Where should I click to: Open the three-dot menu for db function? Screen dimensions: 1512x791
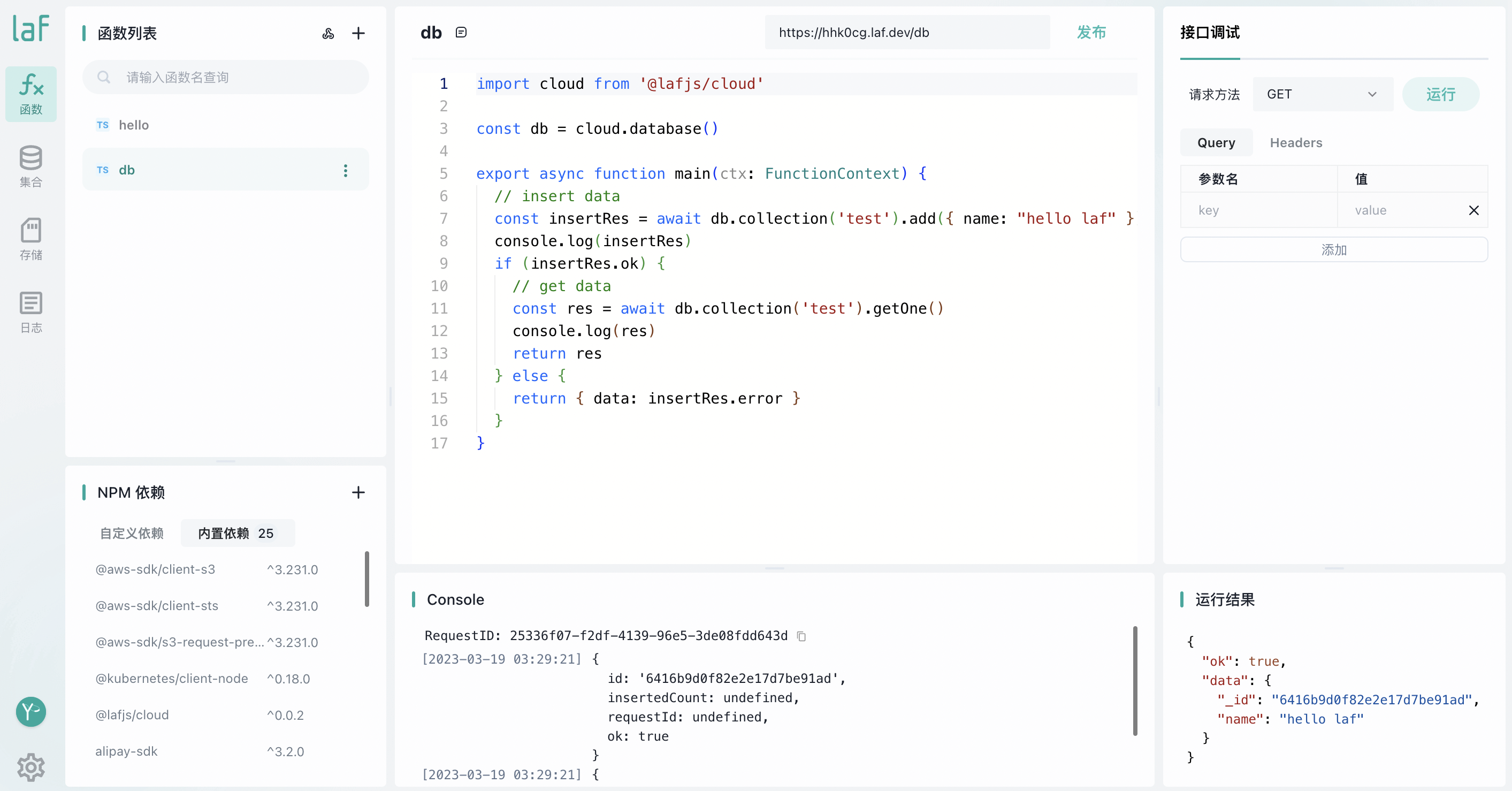click(x=345, y=170)
